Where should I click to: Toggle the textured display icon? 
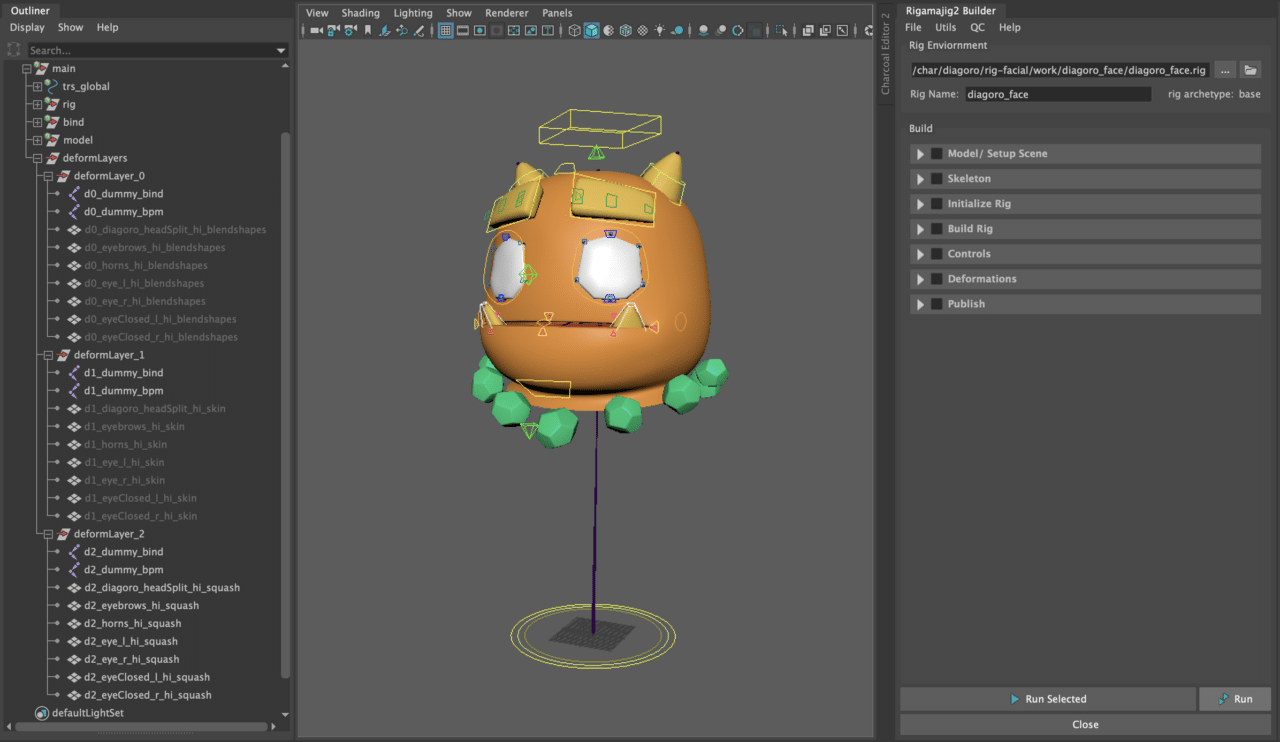[643, 30]
